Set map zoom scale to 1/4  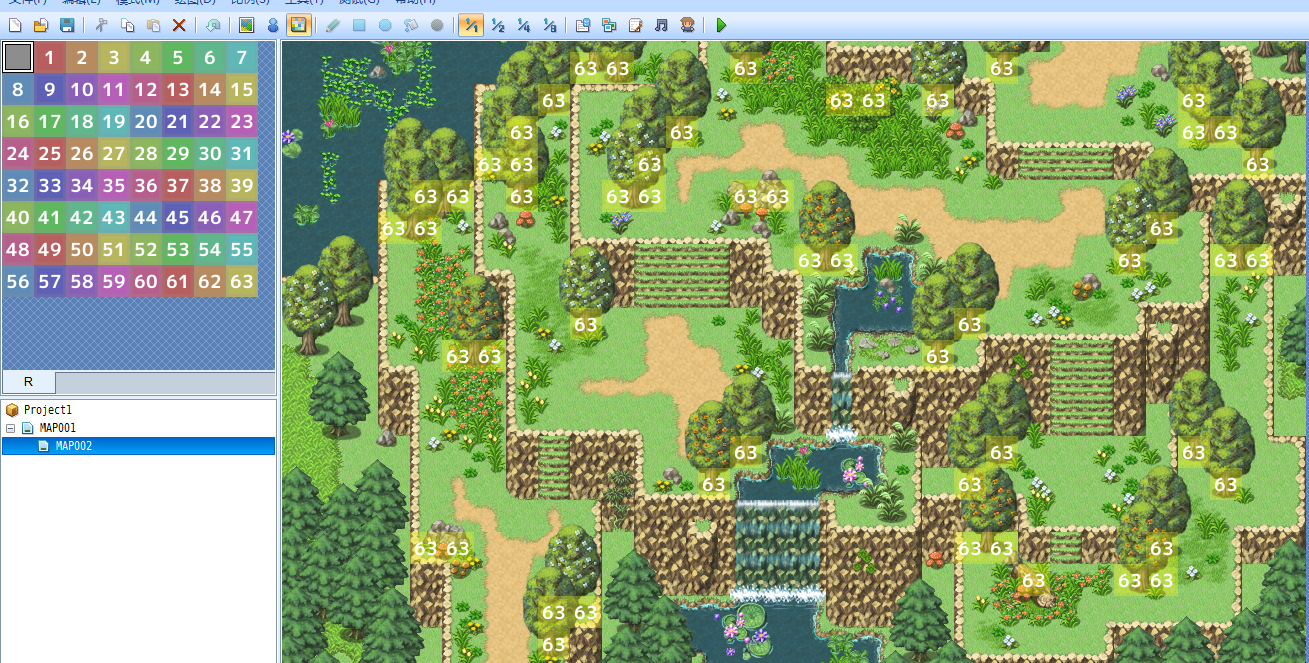523,25
